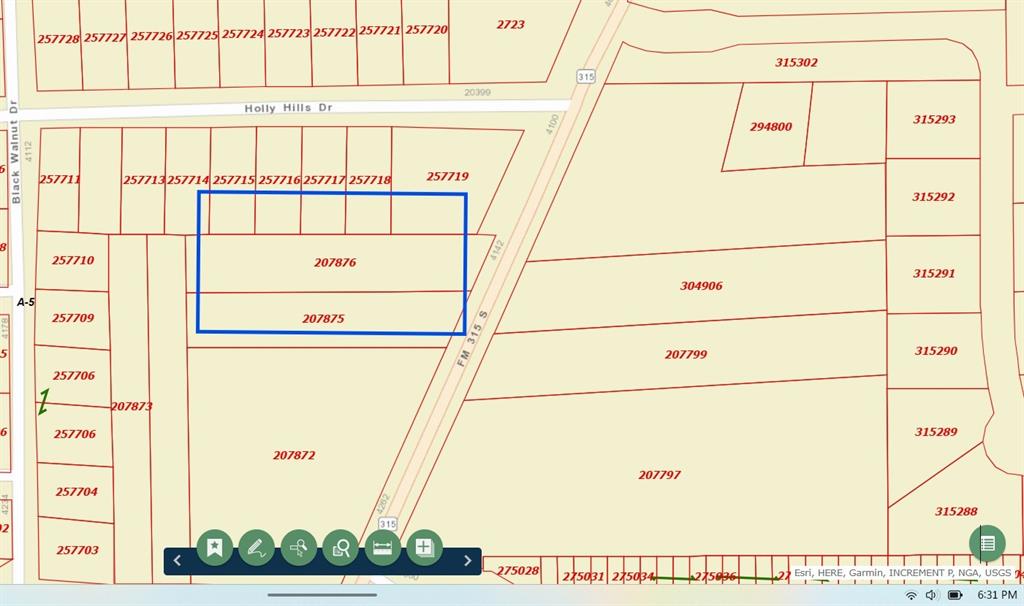
Task: Select the Draw pencil tool
Action: [x=257, y=547]
